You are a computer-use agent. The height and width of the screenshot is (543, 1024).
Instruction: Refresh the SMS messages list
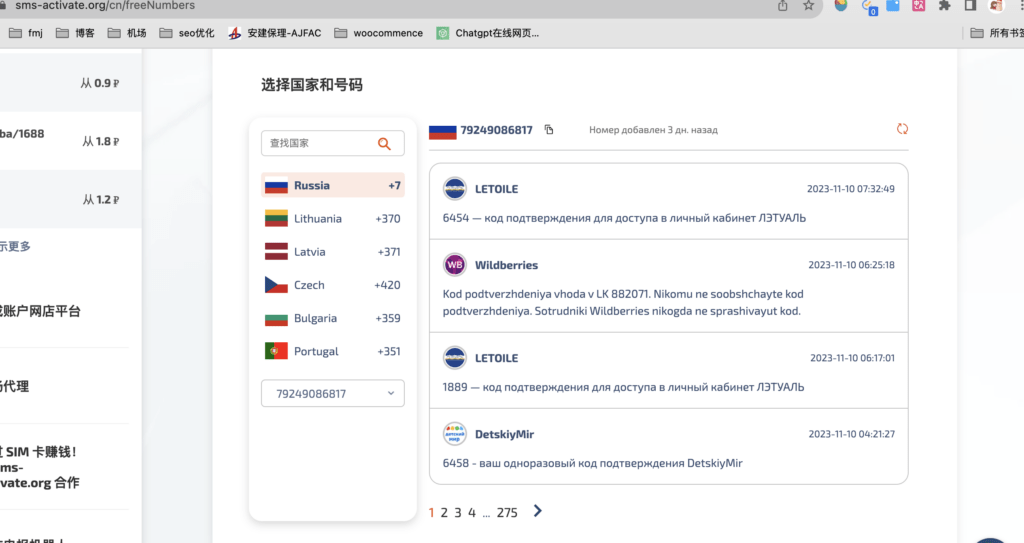click(x=902, y=129)
